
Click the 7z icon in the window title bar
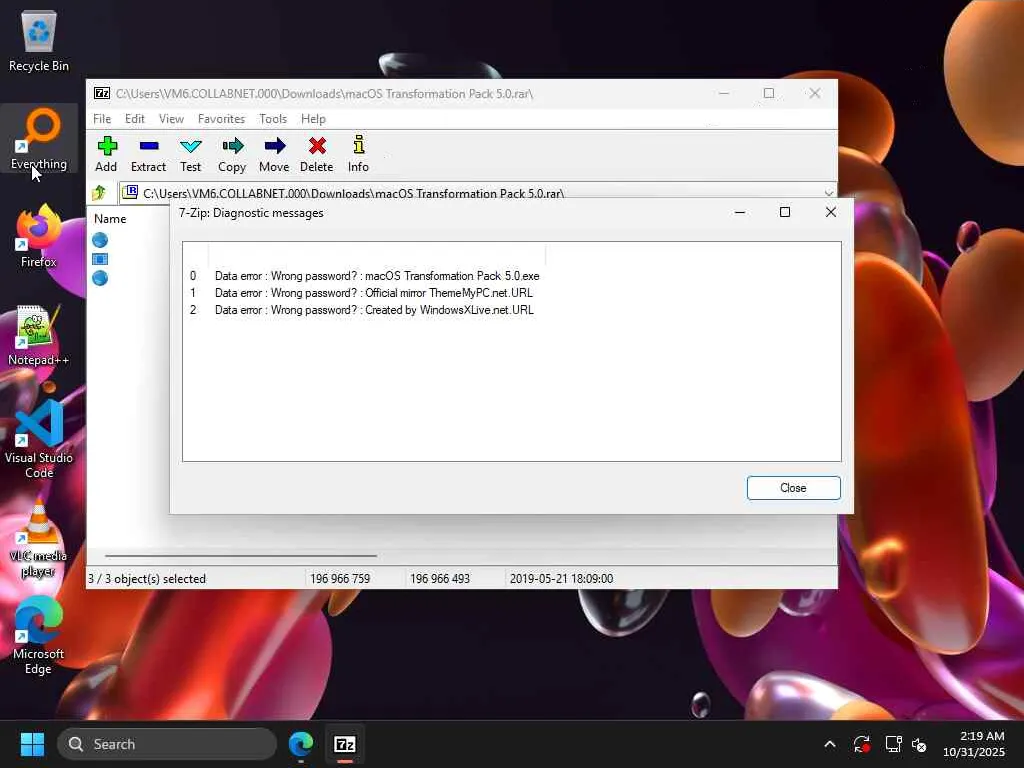(x=102, y=93)
